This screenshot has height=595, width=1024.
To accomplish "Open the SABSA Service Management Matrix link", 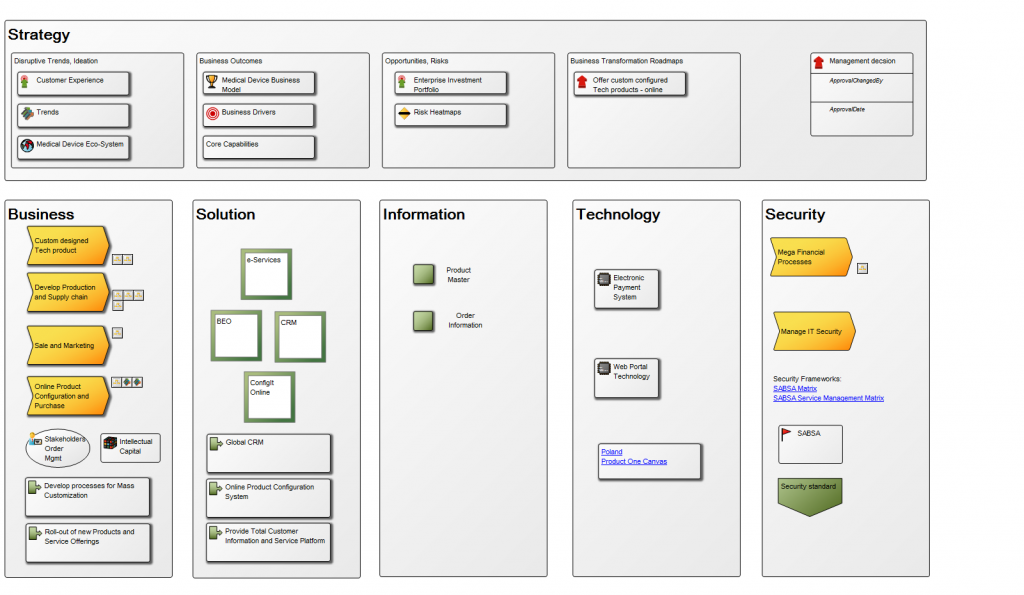I will pyautogui.click(x=827, y=398).
